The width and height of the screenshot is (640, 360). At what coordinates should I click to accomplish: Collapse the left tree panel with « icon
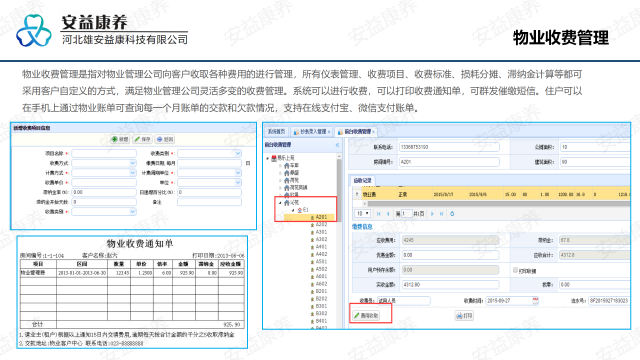(337, 145)
